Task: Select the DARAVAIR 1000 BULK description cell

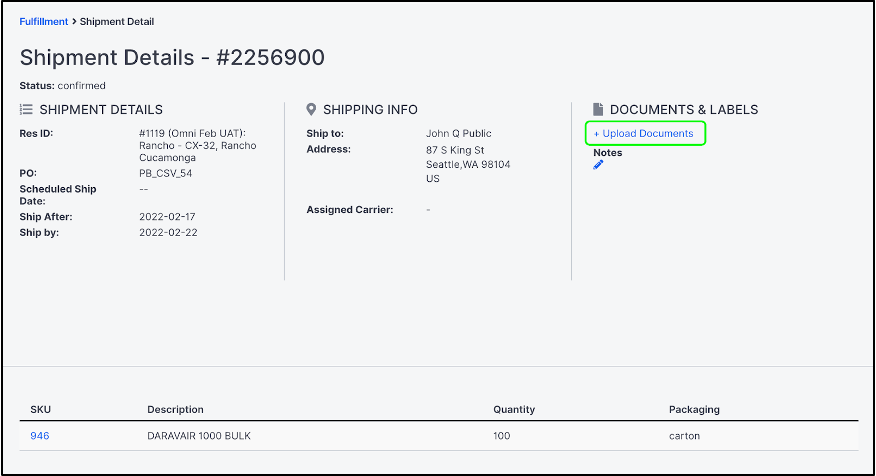Action: [x=199, y=436]
